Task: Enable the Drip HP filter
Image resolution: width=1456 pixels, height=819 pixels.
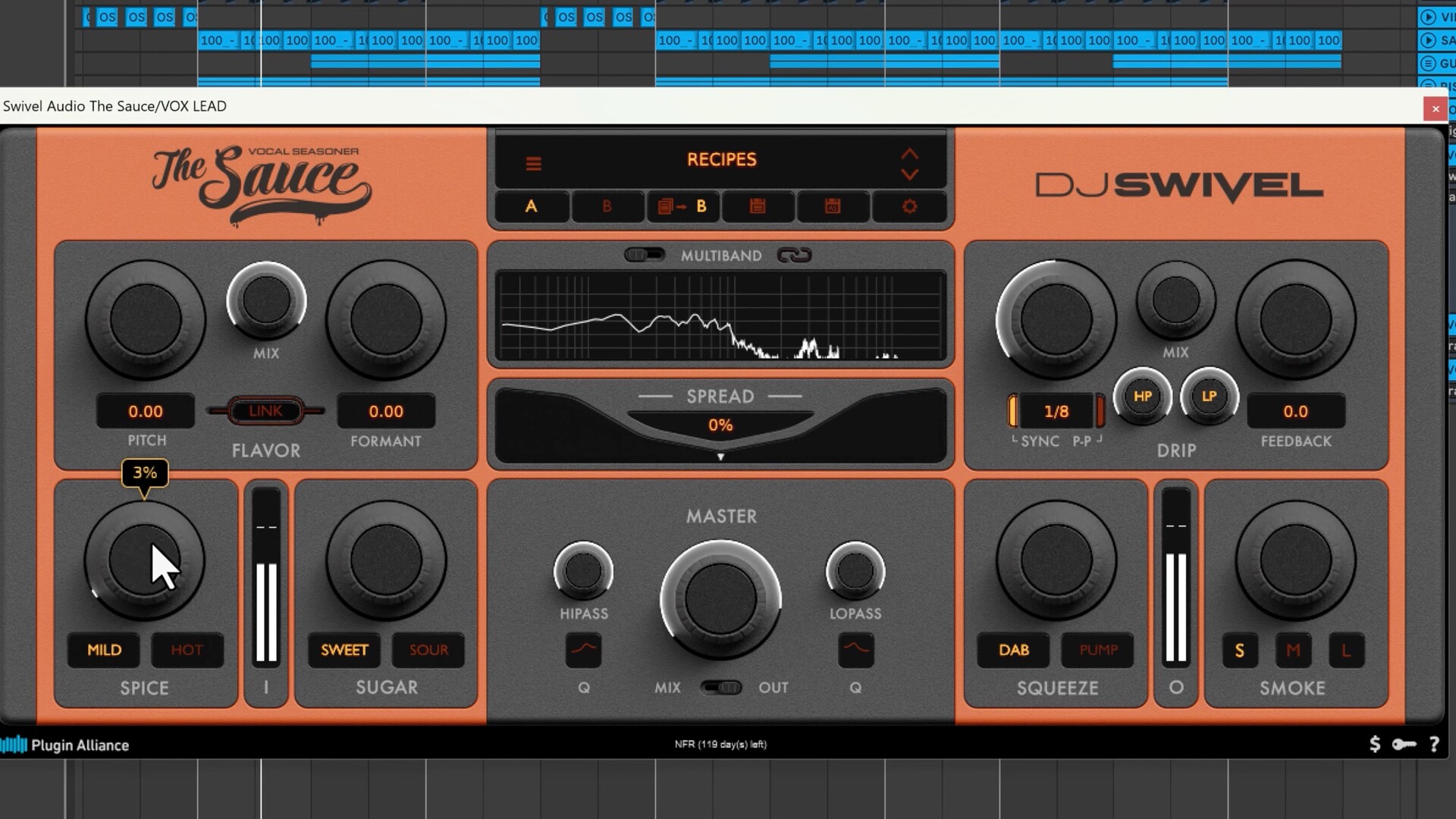Action: coord(1142,397)
